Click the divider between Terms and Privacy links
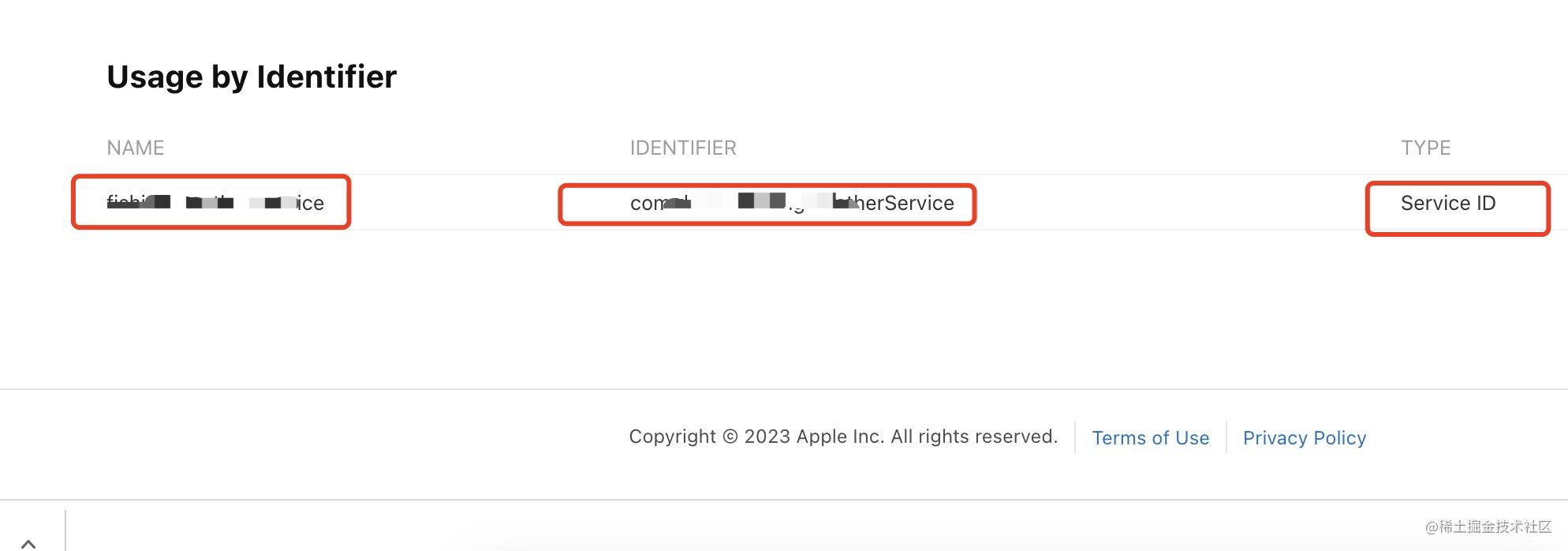Screen dimensions: 1568x551 point(1226,437)
